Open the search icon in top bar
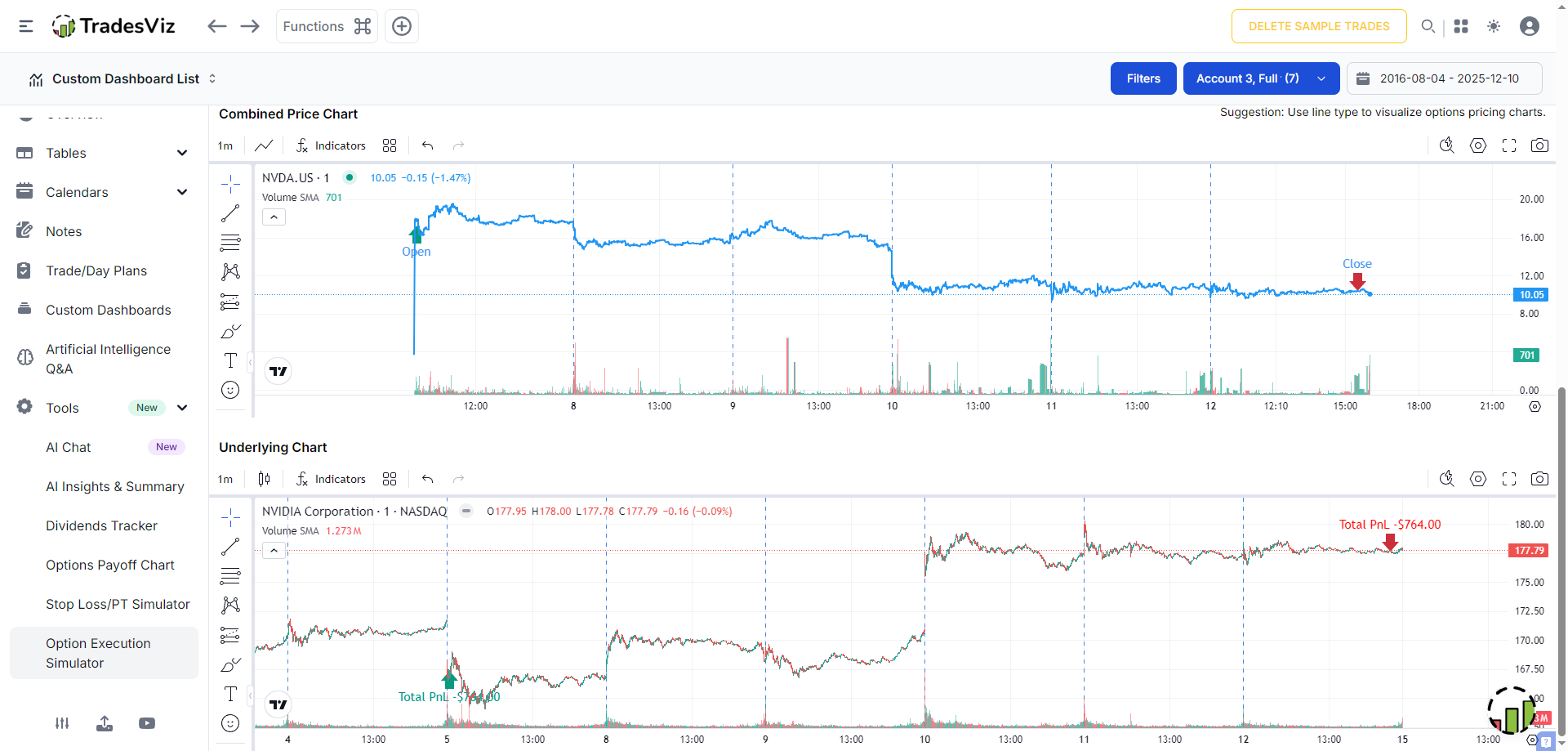Viewport: 1568px width, 751px height. pyautogui.click(x=1428, y=26)
